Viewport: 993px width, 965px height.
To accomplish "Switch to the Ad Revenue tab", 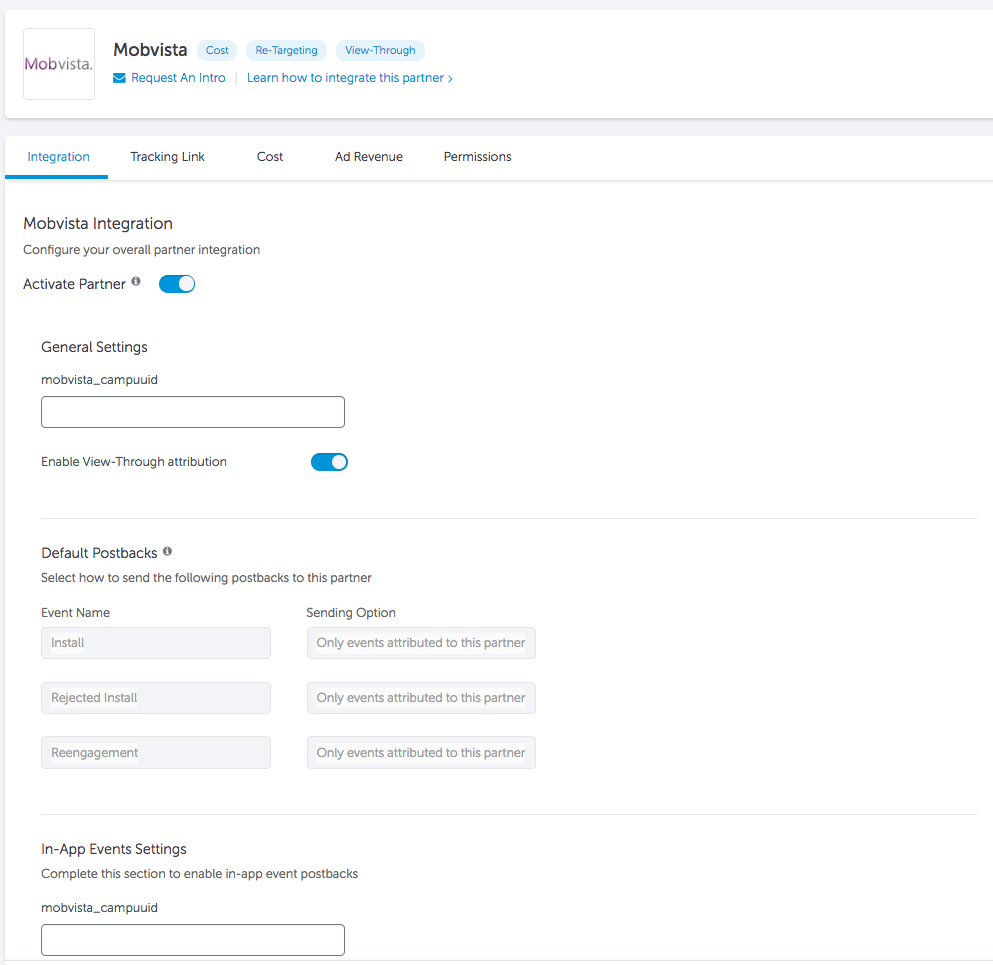I will 369,156.
